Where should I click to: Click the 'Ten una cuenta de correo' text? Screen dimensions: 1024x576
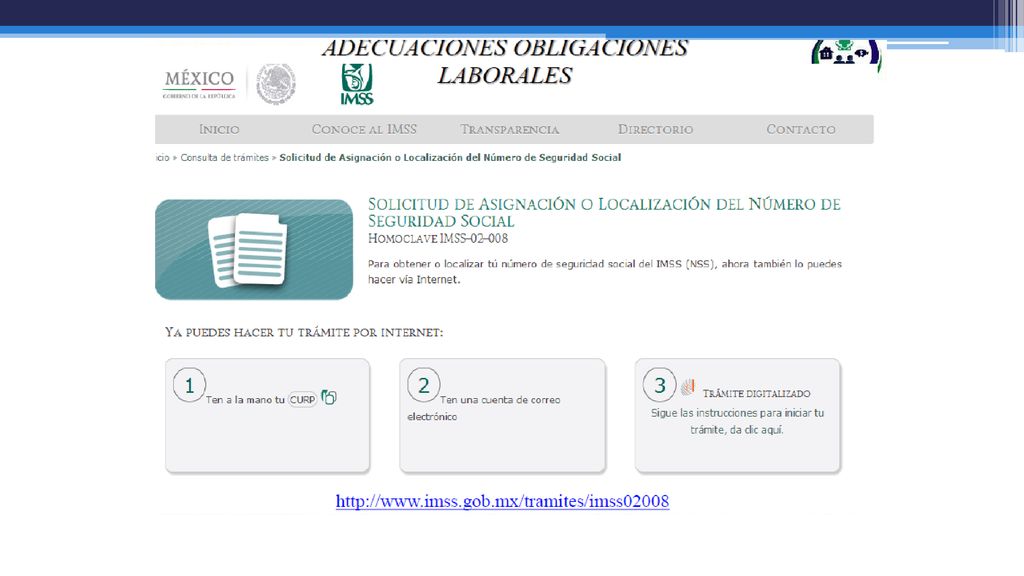(x=484, y=408)
